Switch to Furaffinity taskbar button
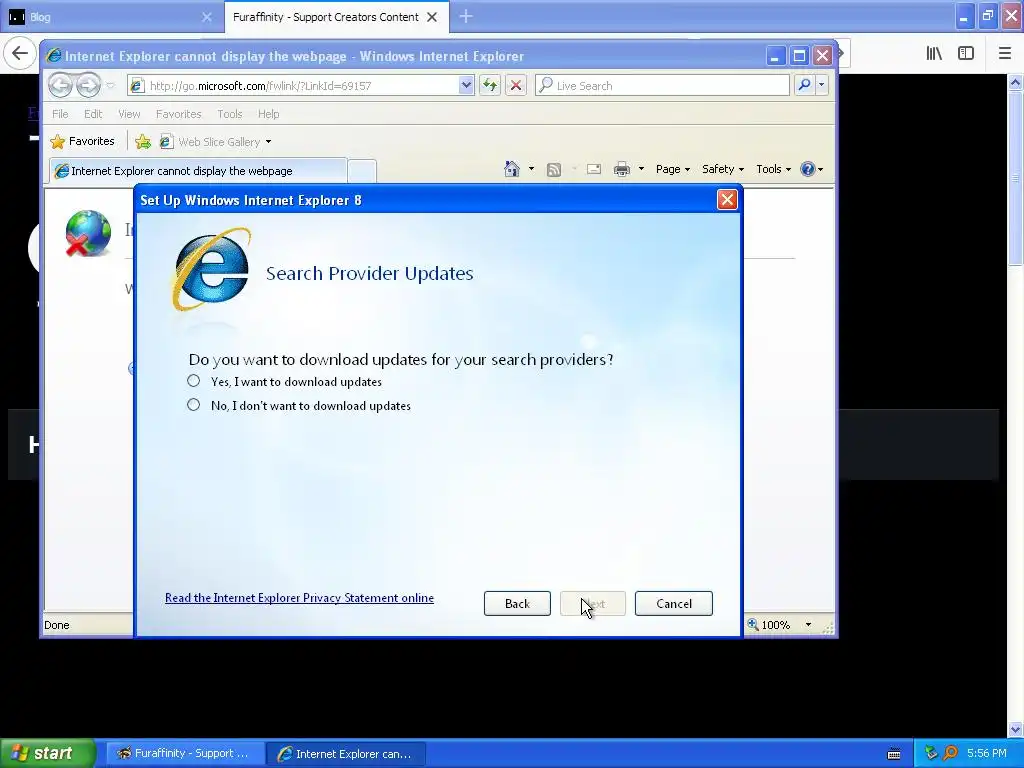The width and height of the screenshot is (1024, 768). pos(185,754)
